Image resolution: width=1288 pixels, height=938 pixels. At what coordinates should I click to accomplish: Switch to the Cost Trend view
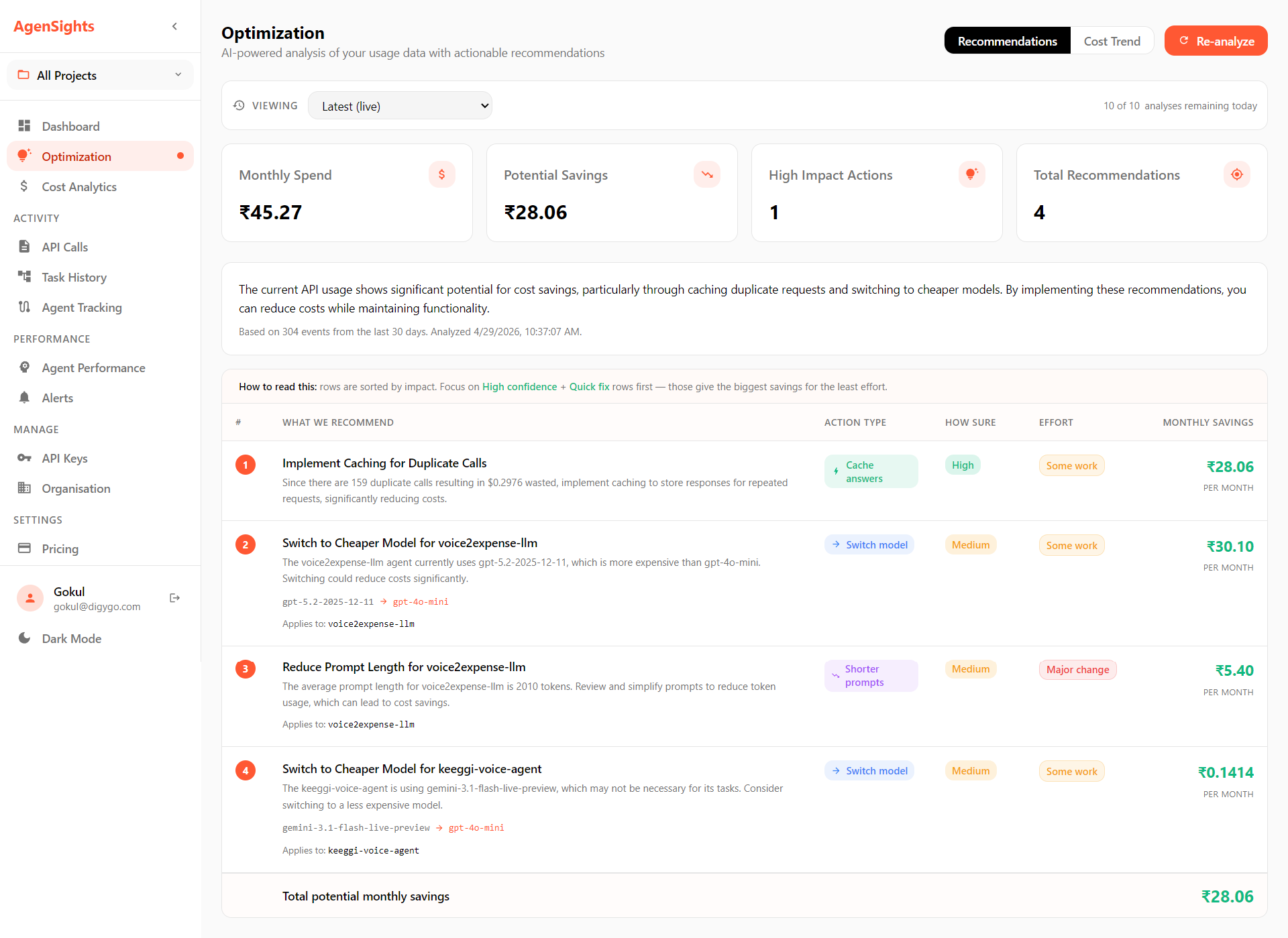coord(1112,41)
